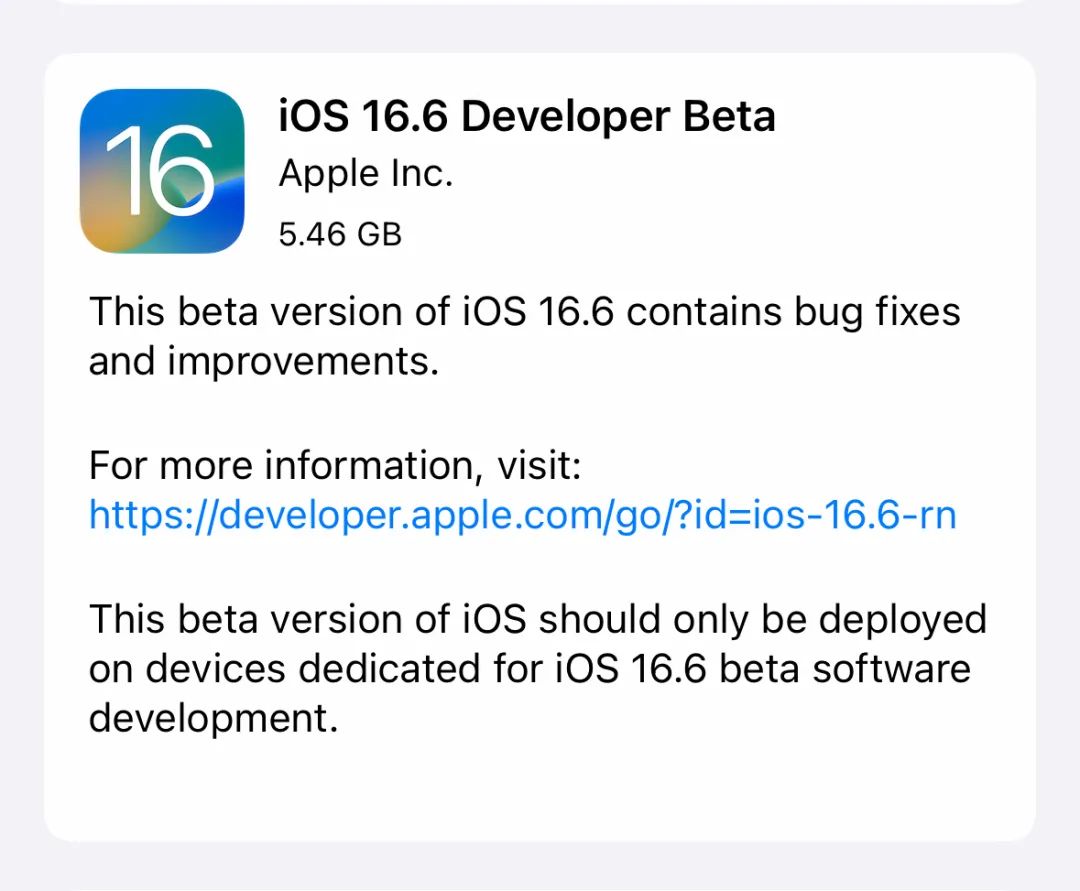Image resolution: width=1080 pixels, height=891 pixels.
Task: Select the deployment warning text
Action: tap(538, 668)
